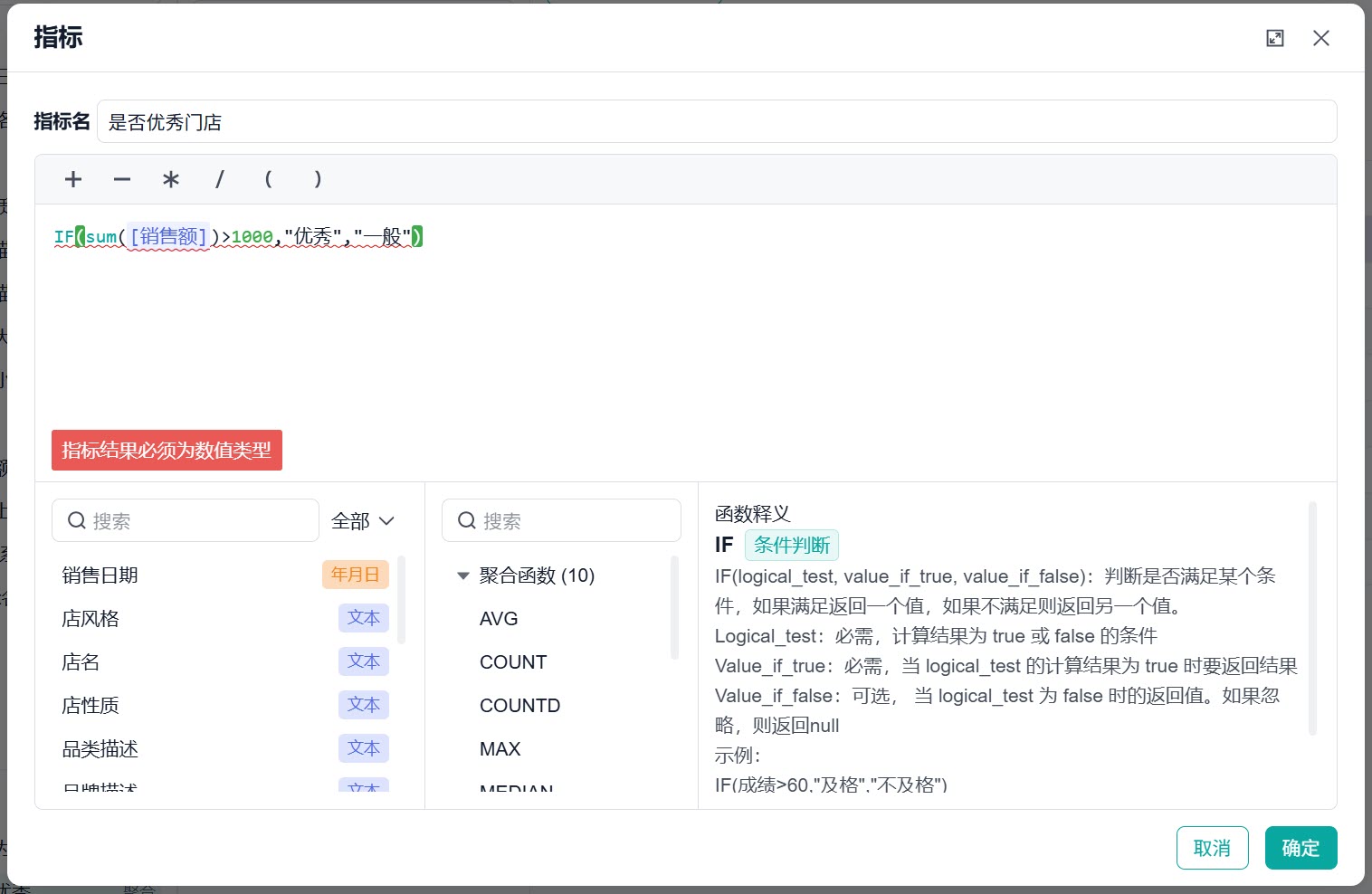This screenshot has width=1372, height=894.
Task: Click the 销售日期 field
Action: (x=225, y=575)
